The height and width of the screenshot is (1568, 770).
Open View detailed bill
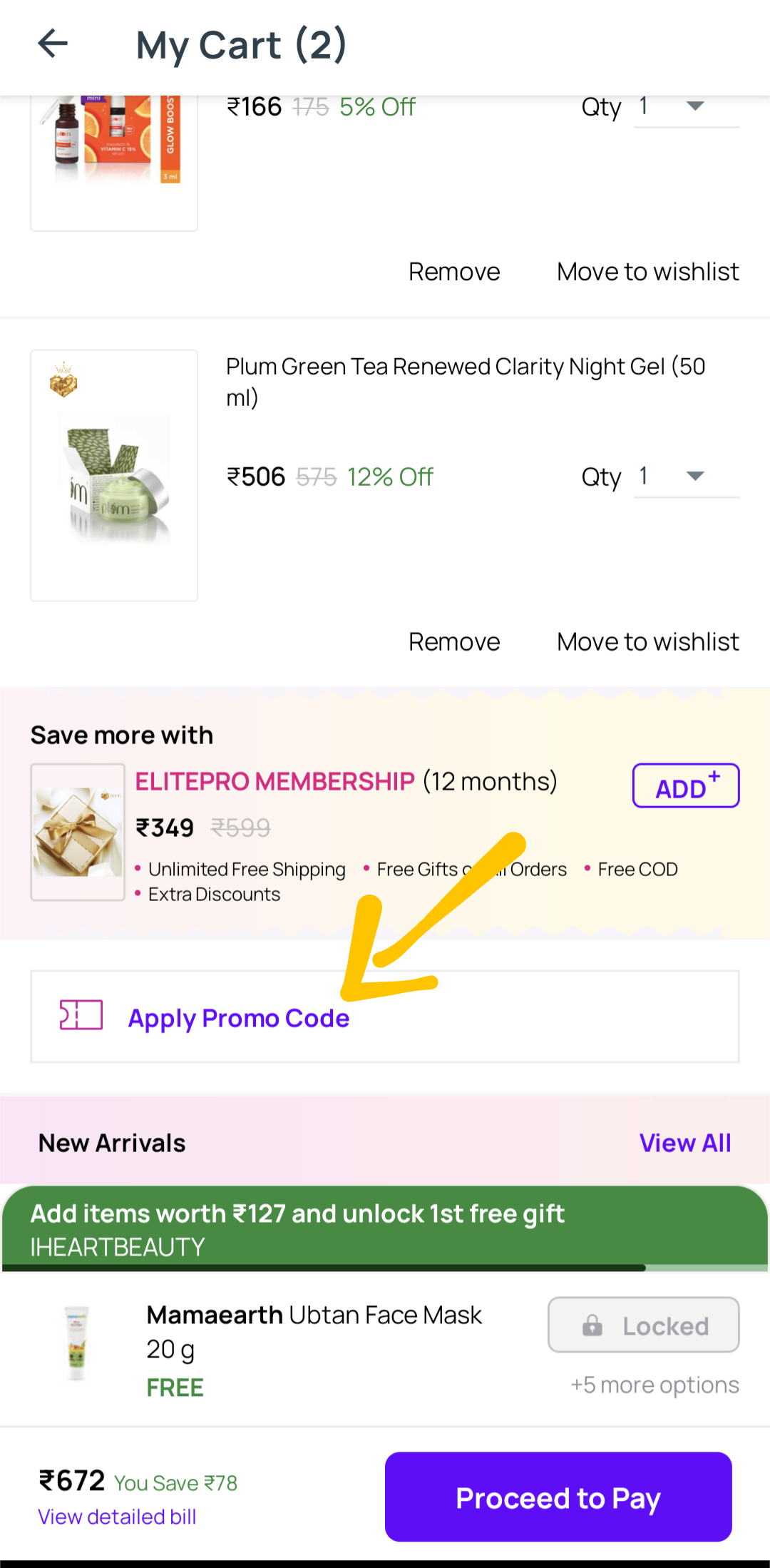point(117,1517)
